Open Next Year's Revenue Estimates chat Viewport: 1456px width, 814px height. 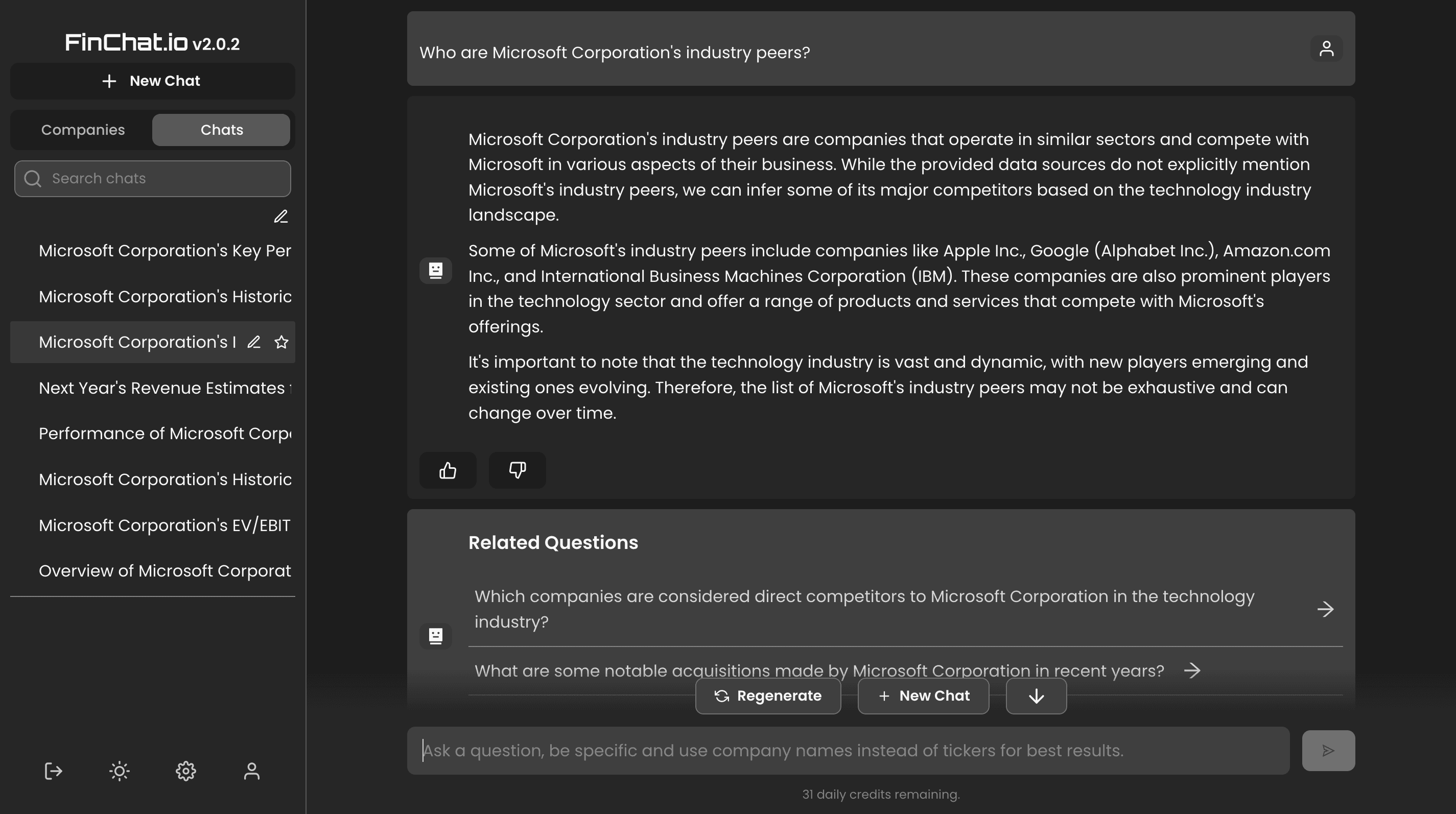click(153, 388)
